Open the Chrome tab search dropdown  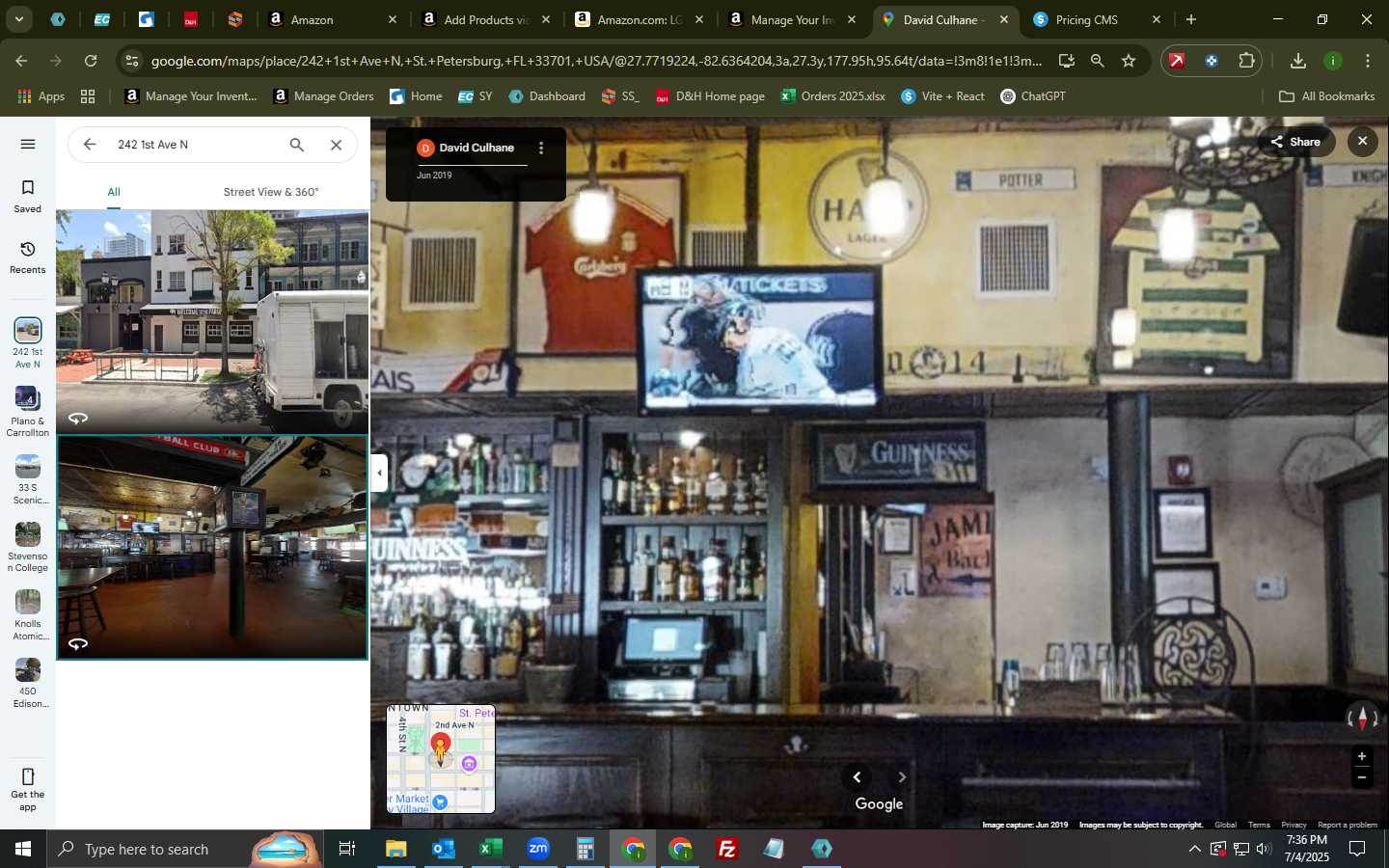click(x=18, y=19)
